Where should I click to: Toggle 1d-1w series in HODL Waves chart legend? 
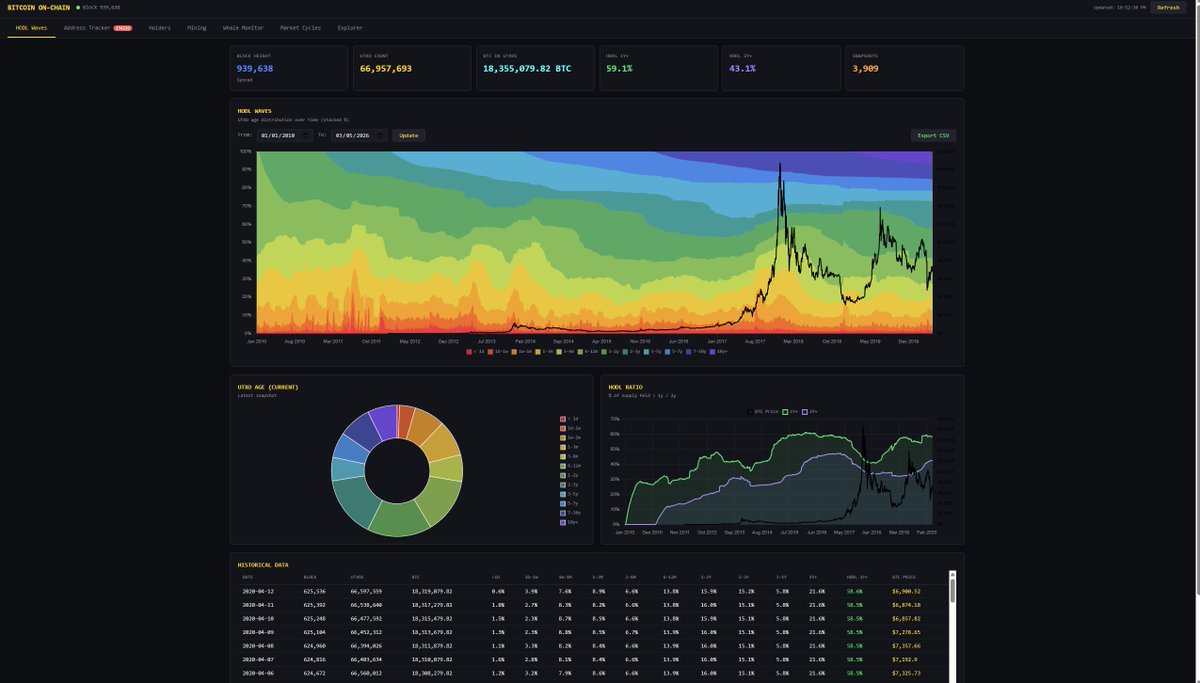point(497,351)
